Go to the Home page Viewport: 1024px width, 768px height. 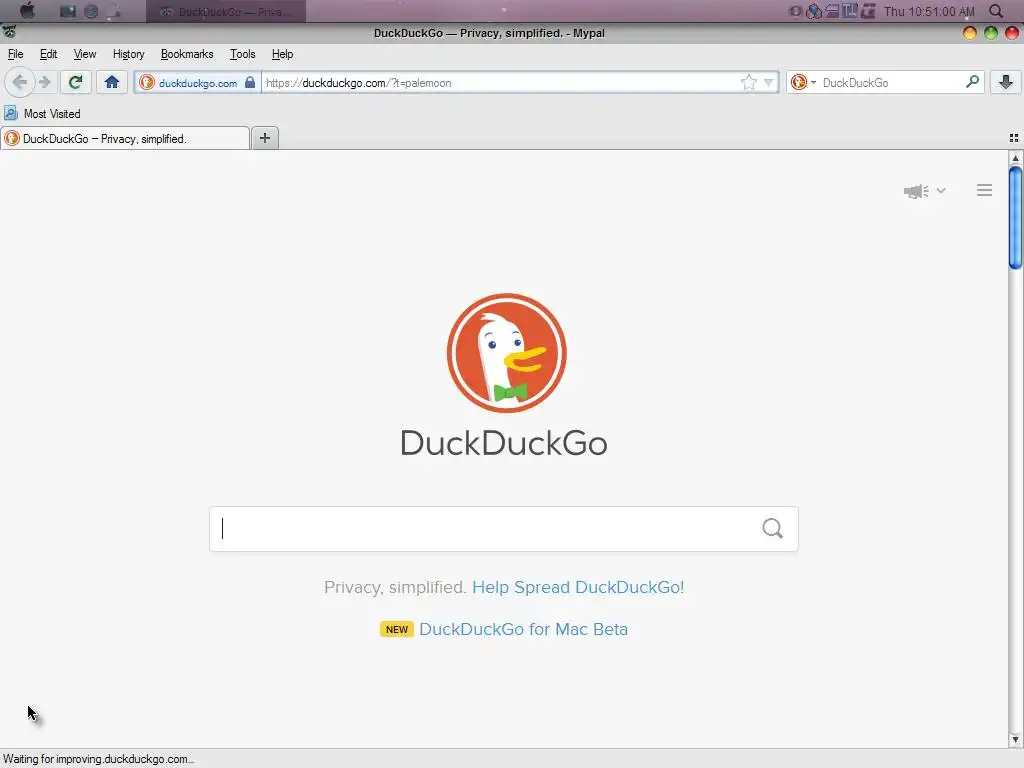(112, 82)
